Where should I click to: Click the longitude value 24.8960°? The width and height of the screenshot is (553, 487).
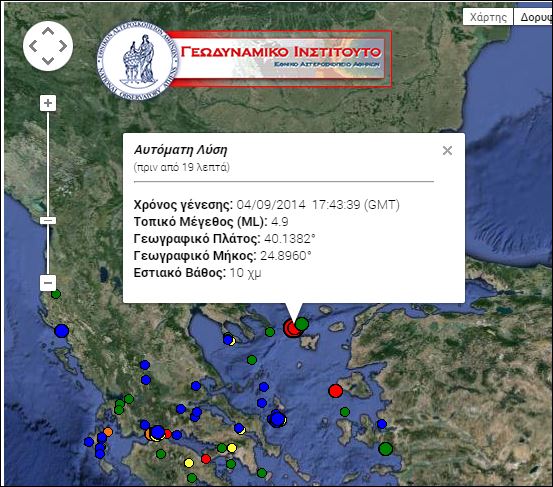tap(286, 256)
